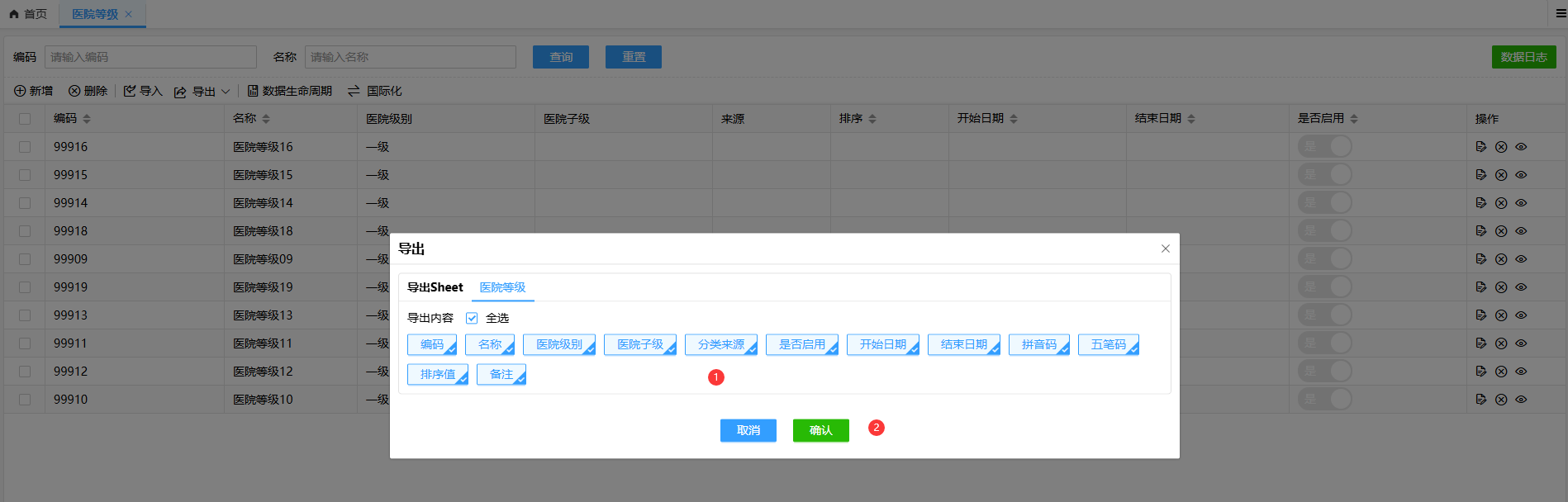The height and width of the screenshot is (502, 1568).
Task: Expand the 导出 export dropdown arrow
Action: [x=226, y=92]
